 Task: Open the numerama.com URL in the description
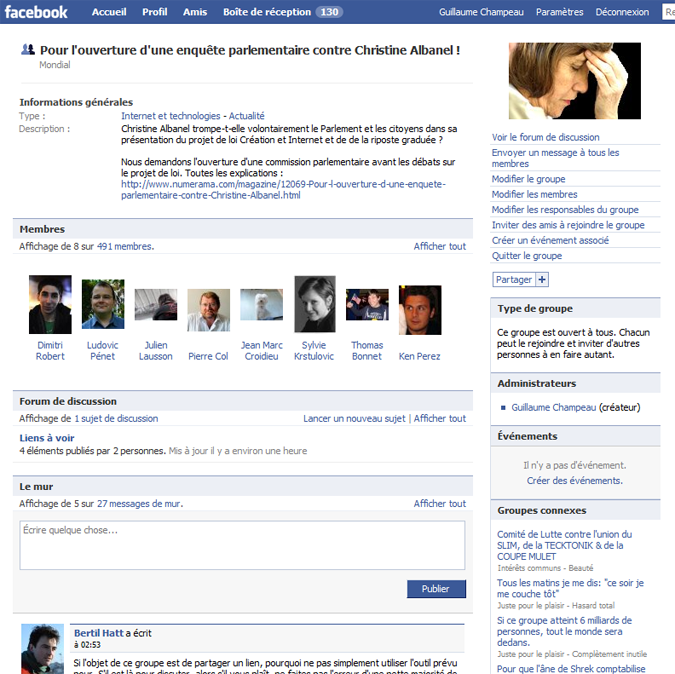[x=283, y=190]
